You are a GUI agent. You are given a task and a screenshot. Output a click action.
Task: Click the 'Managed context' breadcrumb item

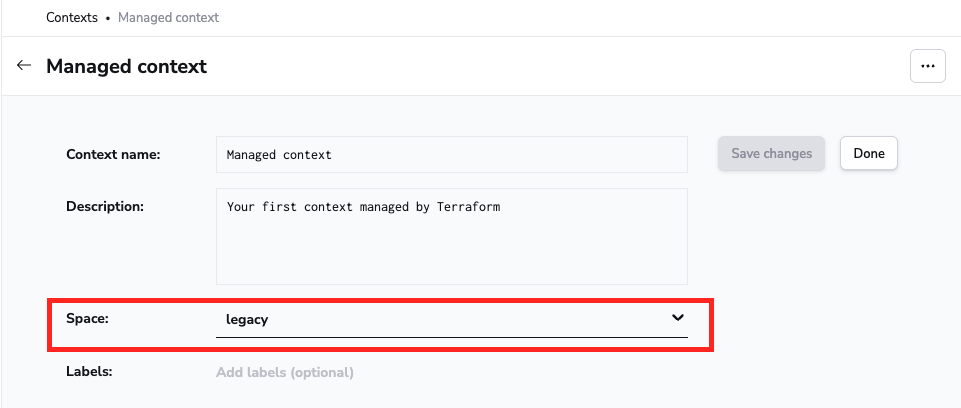click(168, 17)
